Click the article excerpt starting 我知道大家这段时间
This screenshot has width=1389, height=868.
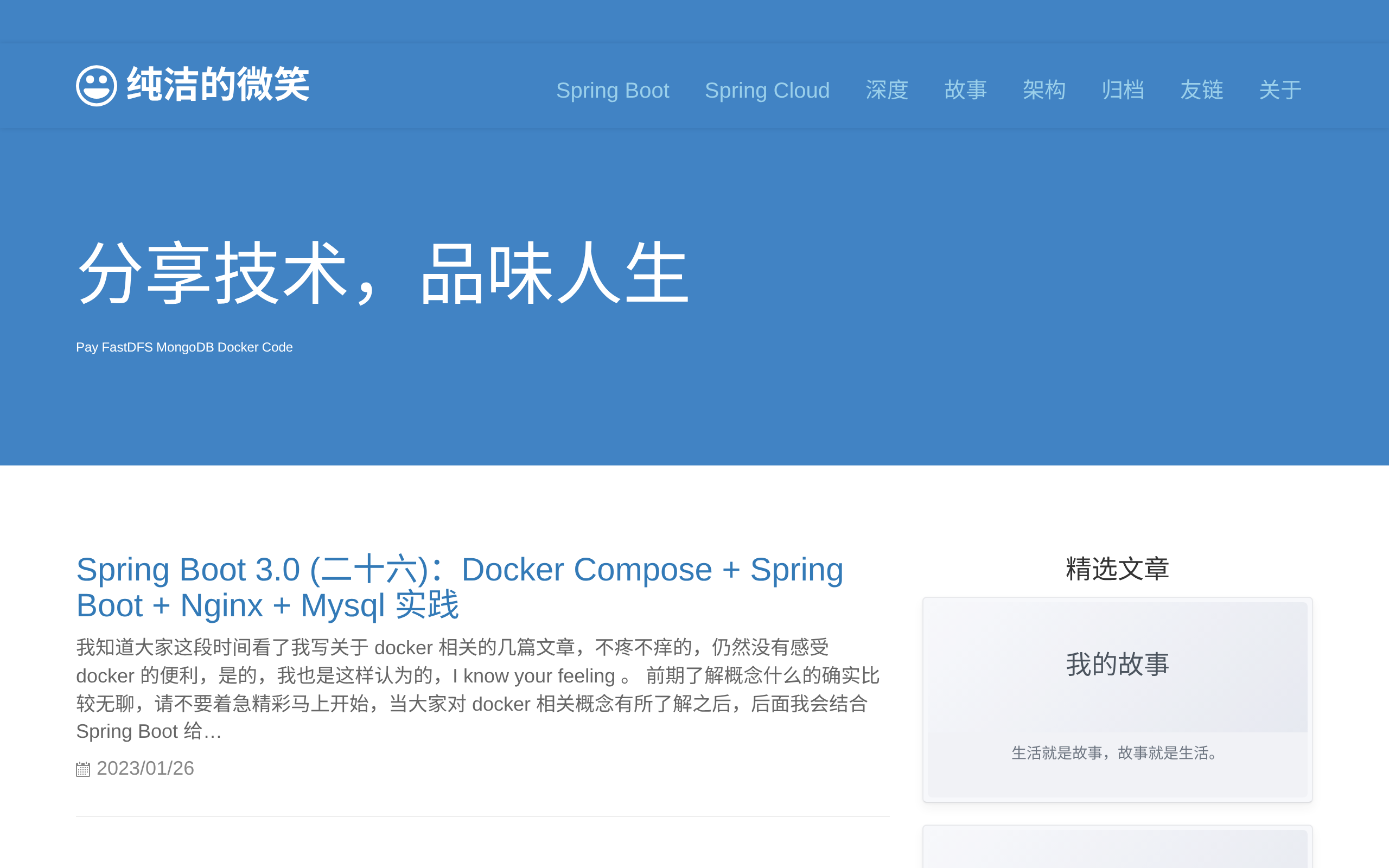click(477, 690)
